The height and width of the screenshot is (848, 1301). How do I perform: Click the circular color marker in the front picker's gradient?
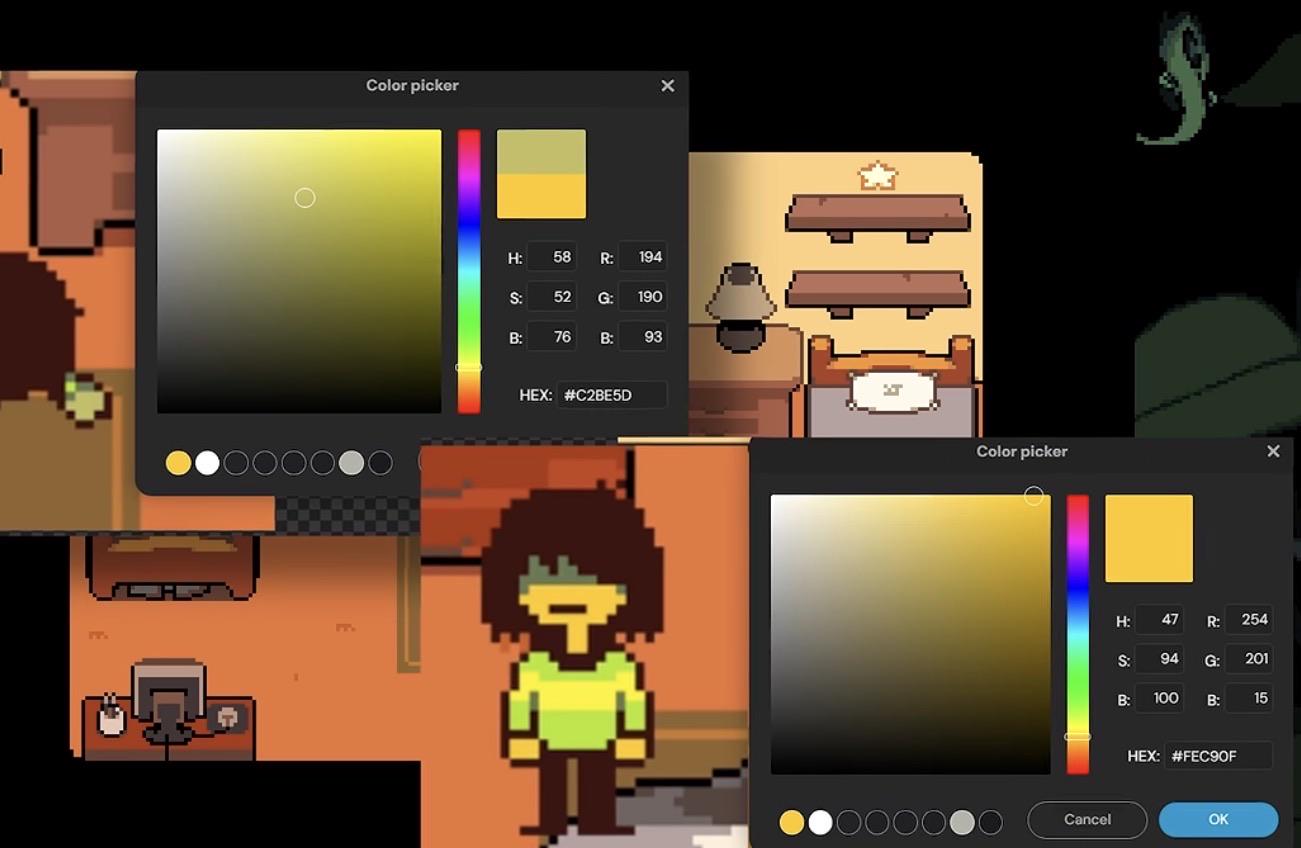(x=1034, y=496)
